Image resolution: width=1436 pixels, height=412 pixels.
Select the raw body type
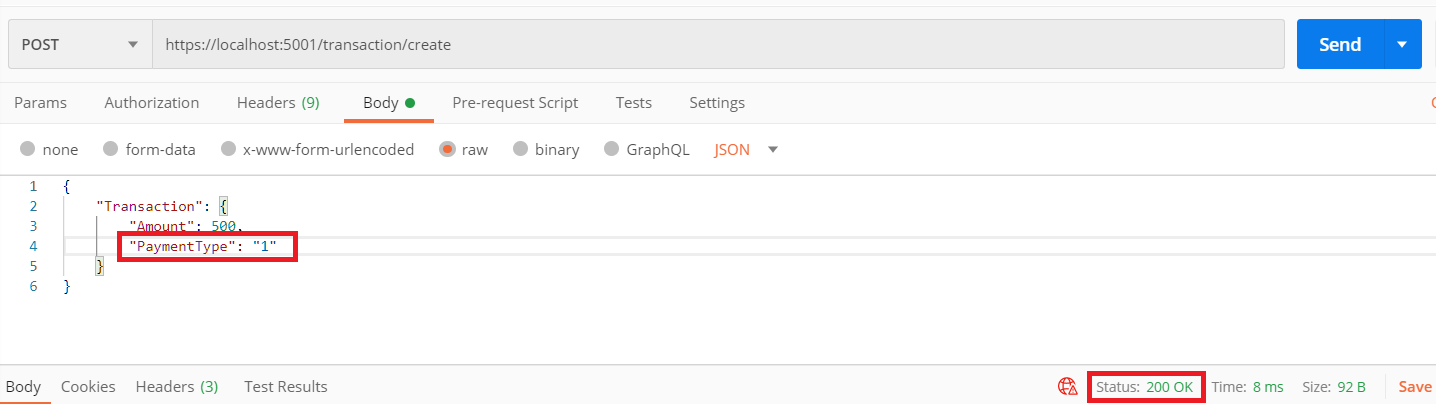464,150
